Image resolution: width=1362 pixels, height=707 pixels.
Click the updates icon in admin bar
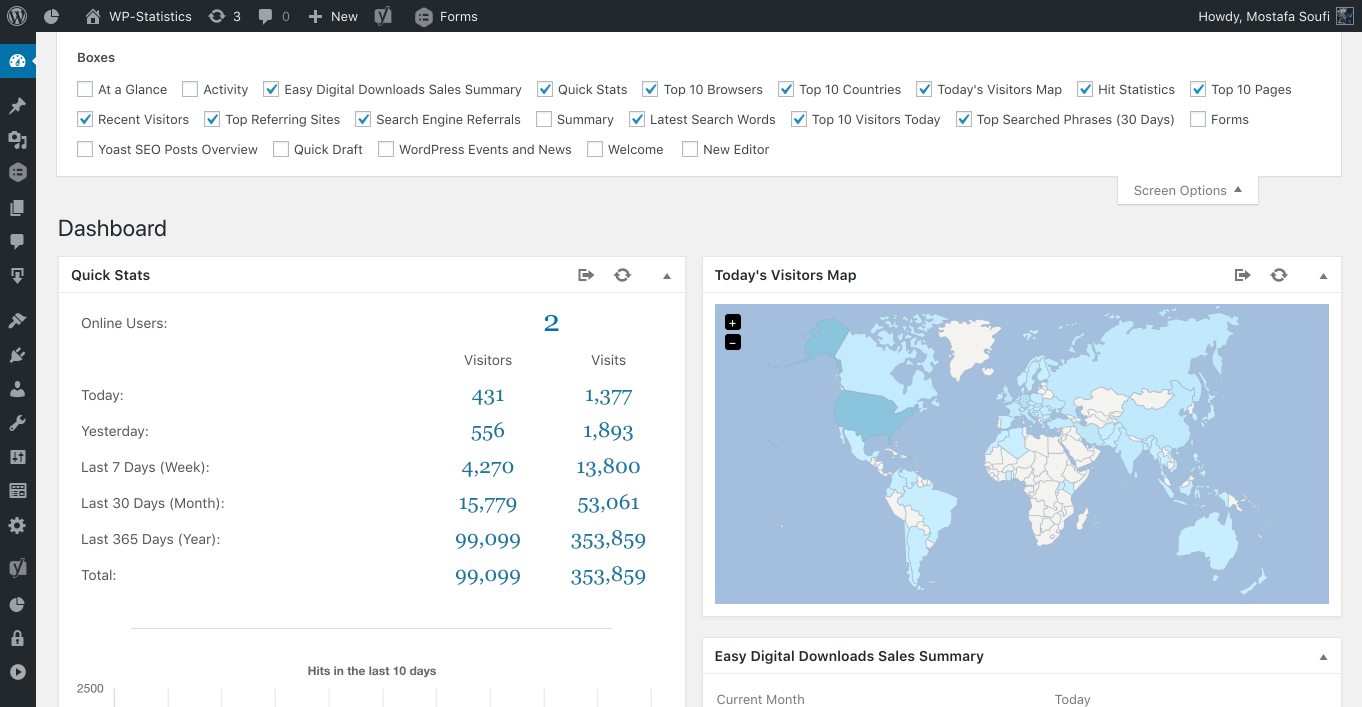pyautogui.click(x=224, y=16)
